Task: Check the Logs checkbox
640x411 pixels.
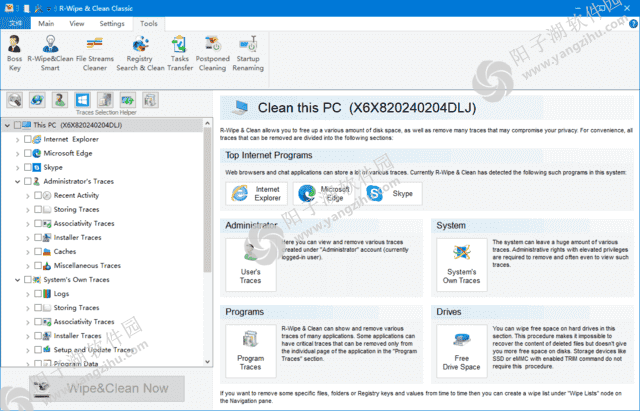Action: click(38, 293)
